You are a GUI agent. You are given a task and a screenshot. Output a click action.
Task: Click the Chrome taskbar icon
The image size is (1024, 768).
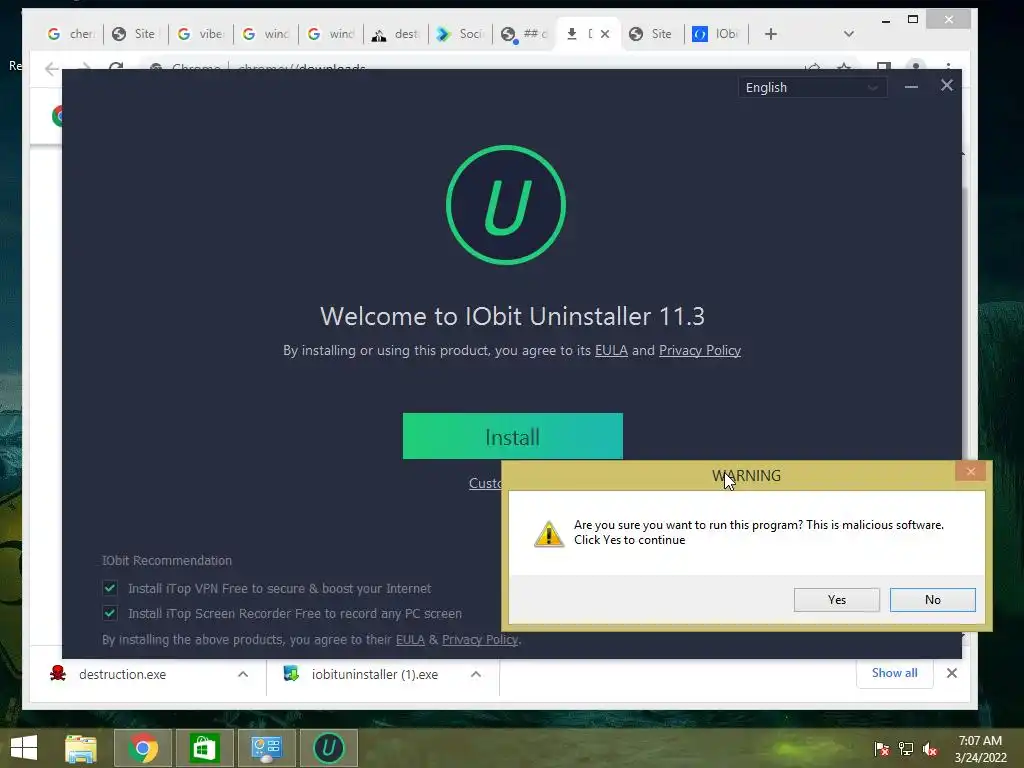[143, 748]
